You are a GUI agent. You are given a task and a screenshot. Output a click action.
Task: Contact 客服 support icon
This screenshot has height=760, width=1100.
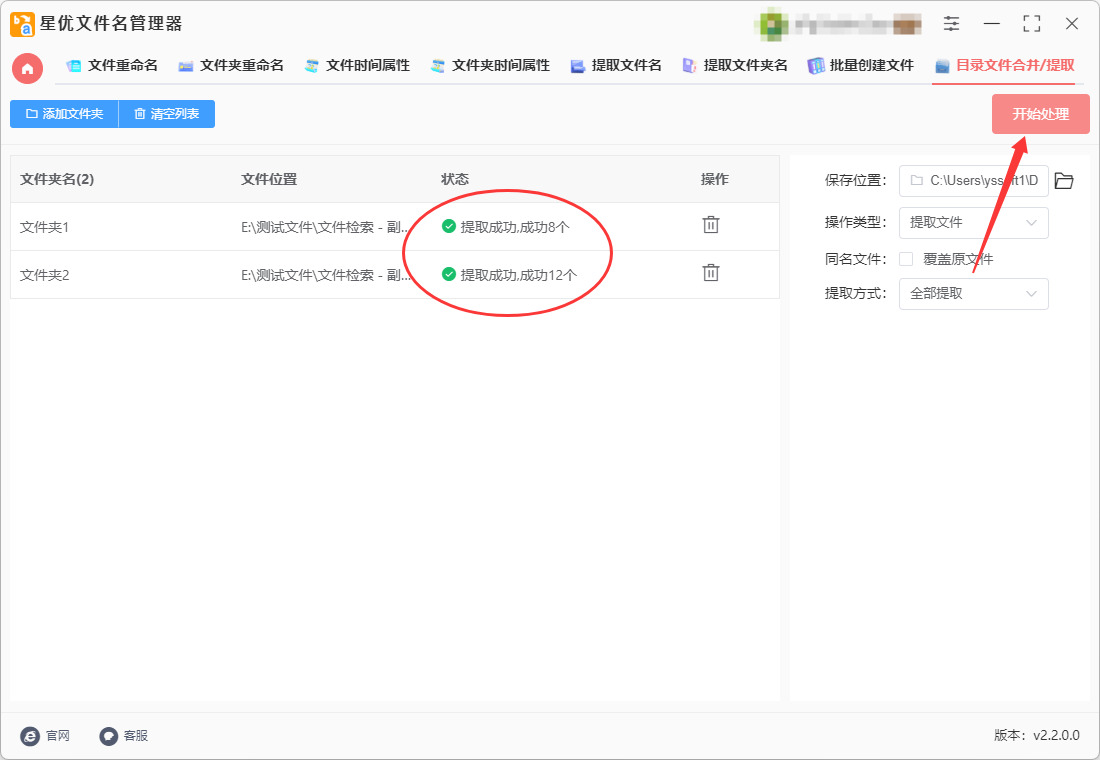109,735
